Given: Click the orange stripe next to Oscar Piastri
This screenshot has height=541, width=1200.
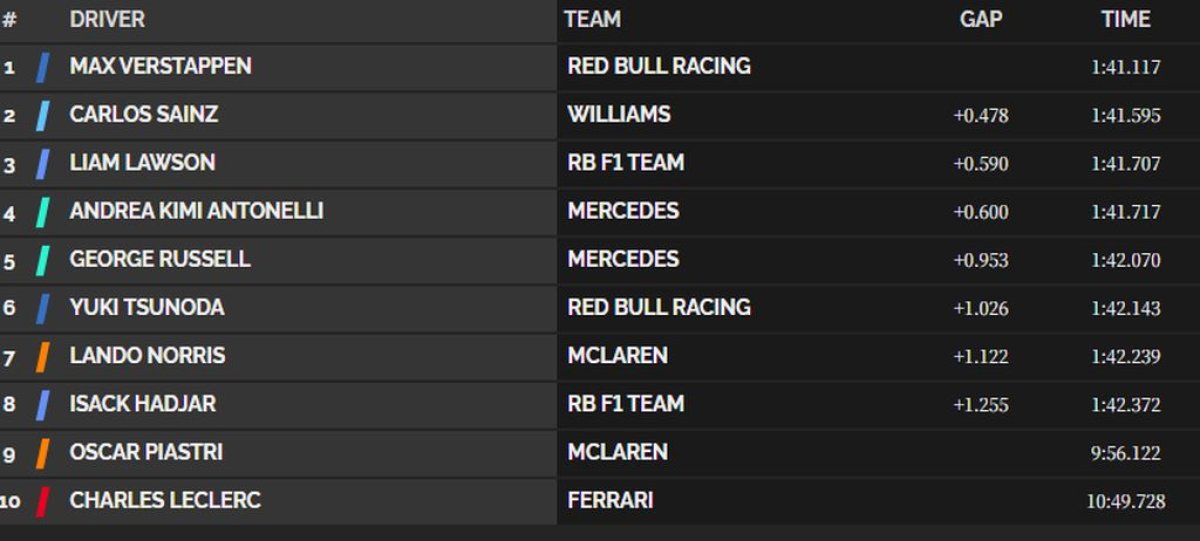Looking at the screenshot, I should 42,453.
